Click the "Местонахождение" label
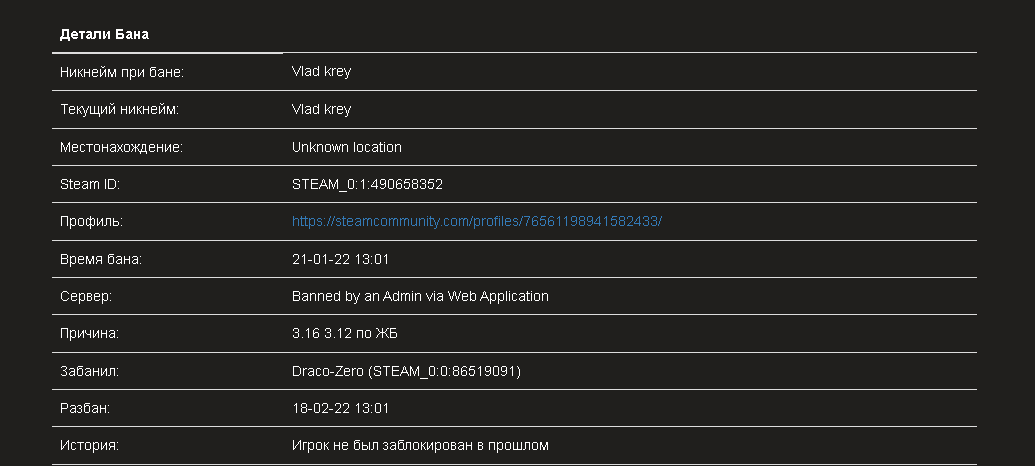The image size is (1035, 466). click(x=121, y=147)
